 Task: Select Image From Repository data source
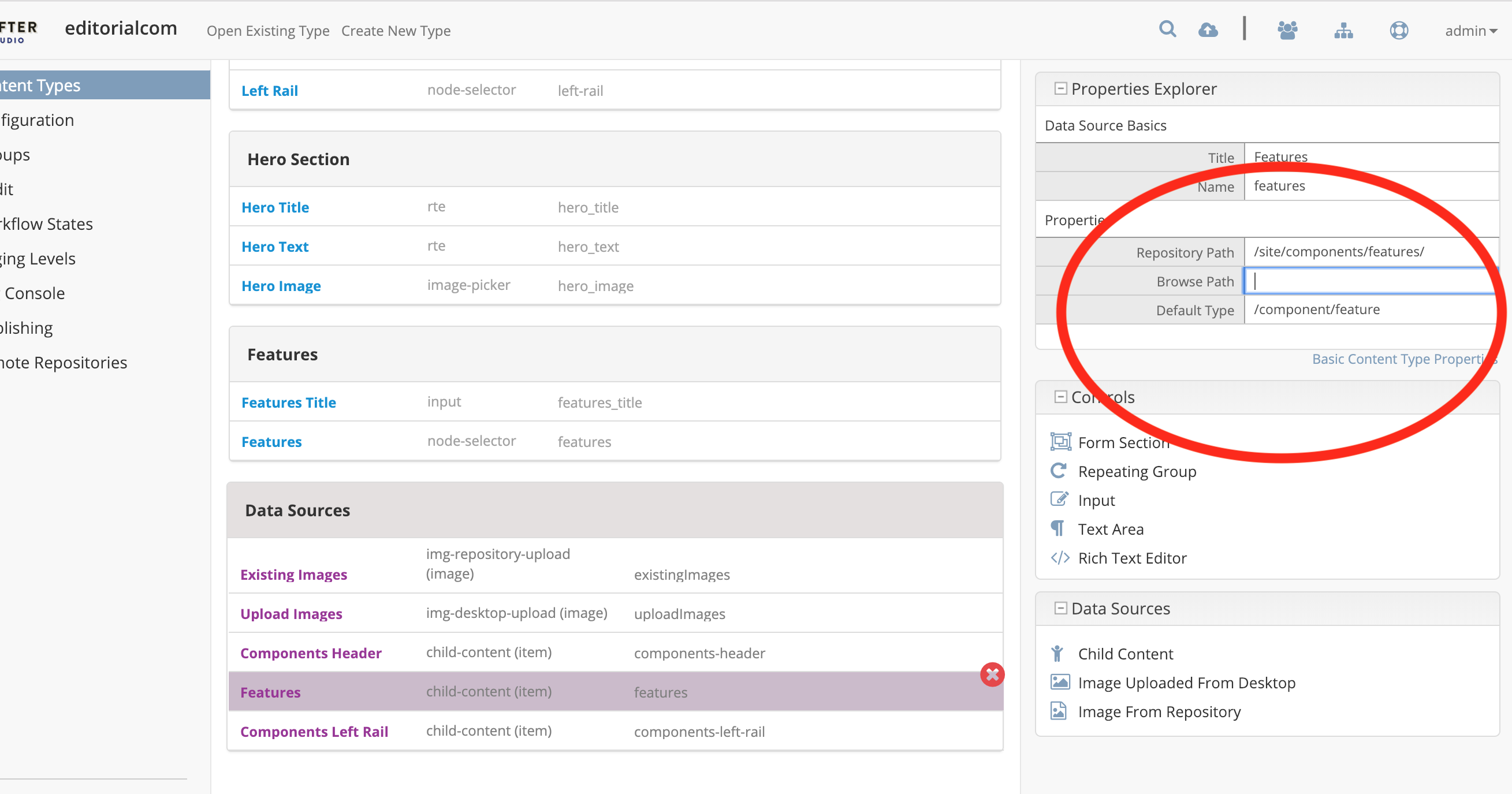tap(1159, 711)
